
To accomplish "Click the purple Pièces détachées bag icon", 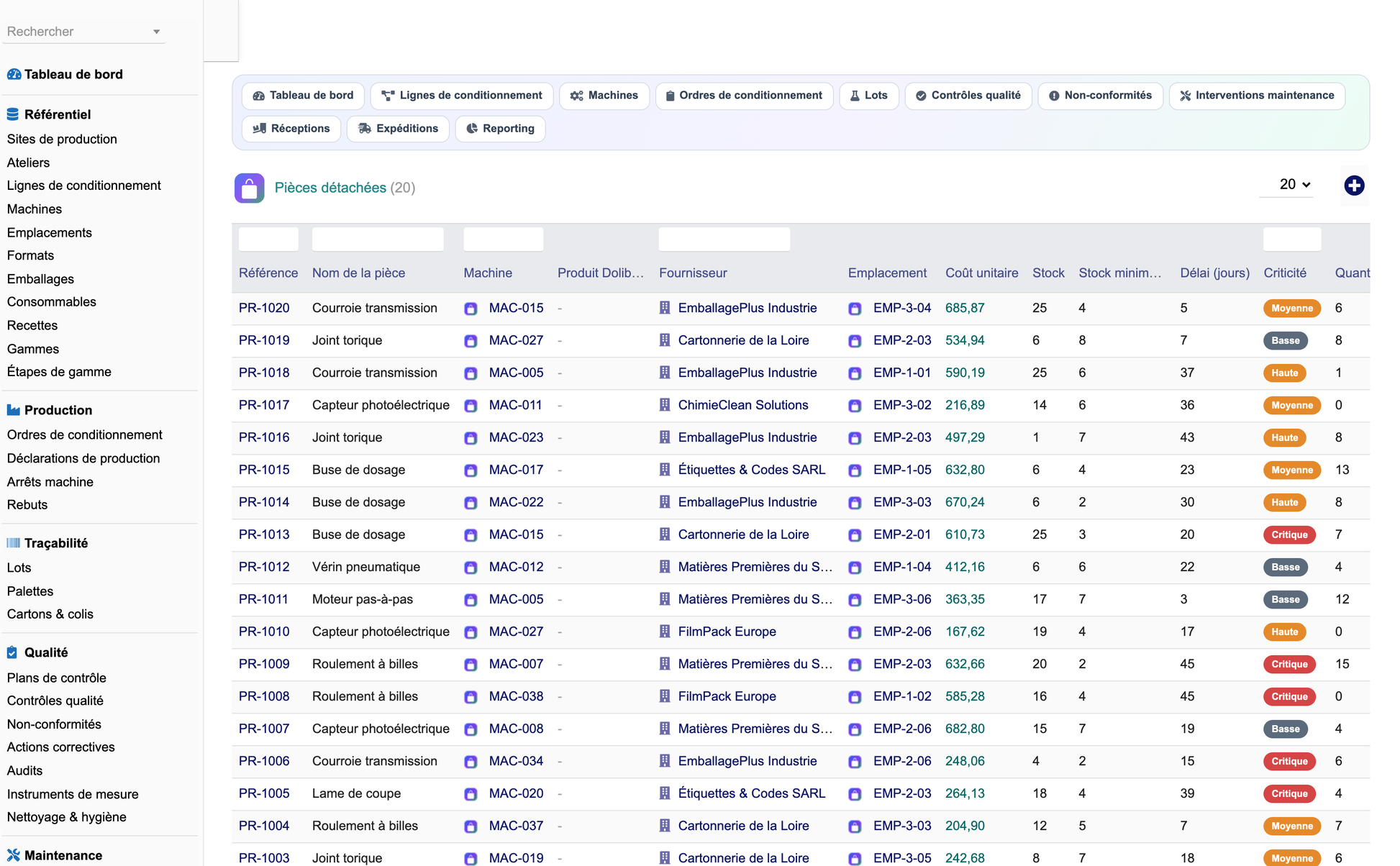I will click(249, 188).
